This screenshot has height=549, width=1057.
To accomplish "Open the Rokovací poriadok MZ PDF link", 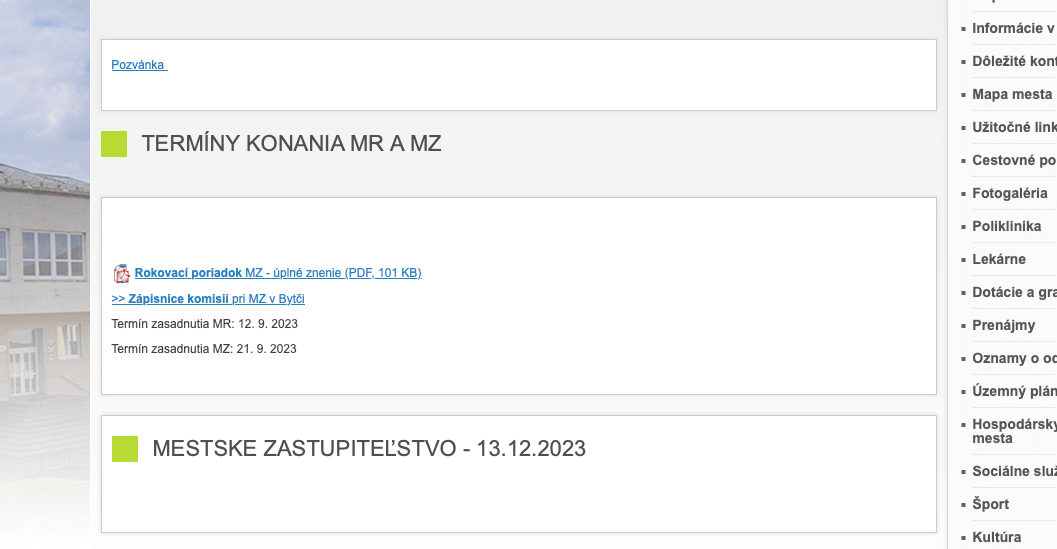I will coord(278,273).
